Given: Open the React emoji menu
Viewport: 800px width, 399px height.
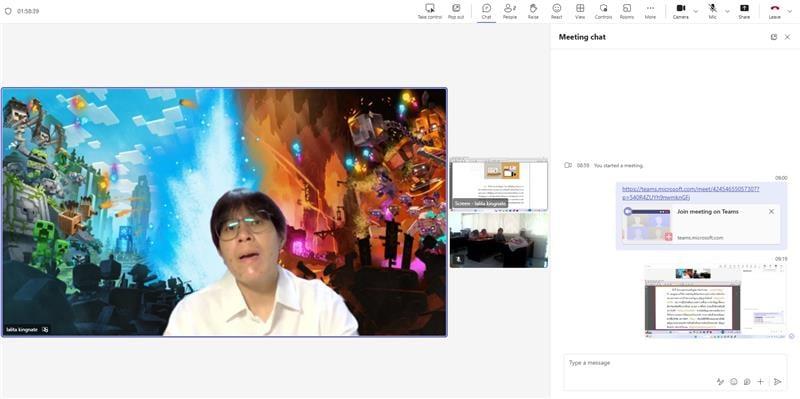Looking at the screenshot, I should coord(557,11).
